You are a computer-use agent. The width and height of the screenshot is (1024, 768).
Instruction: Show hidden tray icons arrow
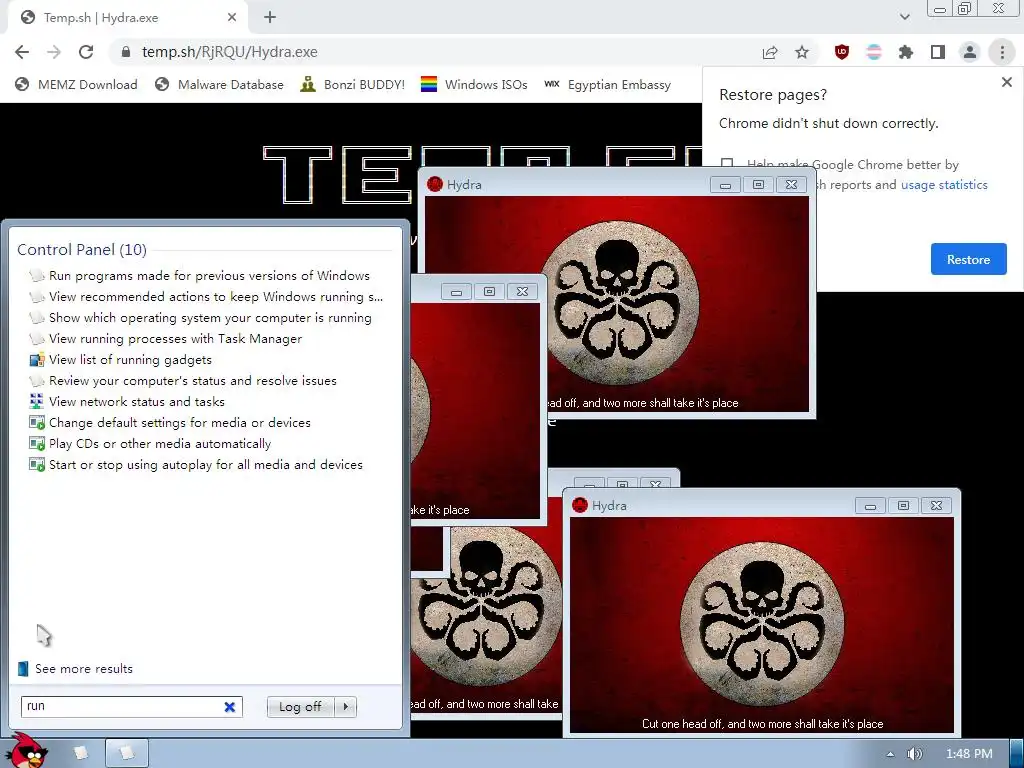pos(889,754)
